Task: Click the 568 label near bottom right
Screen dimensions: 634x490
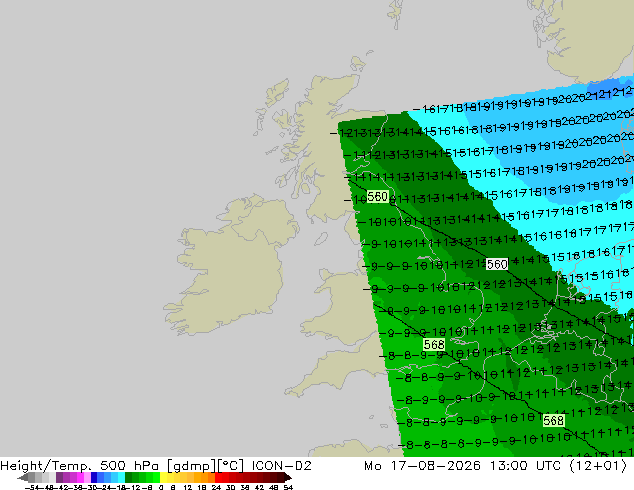Action: pos(553,420)
